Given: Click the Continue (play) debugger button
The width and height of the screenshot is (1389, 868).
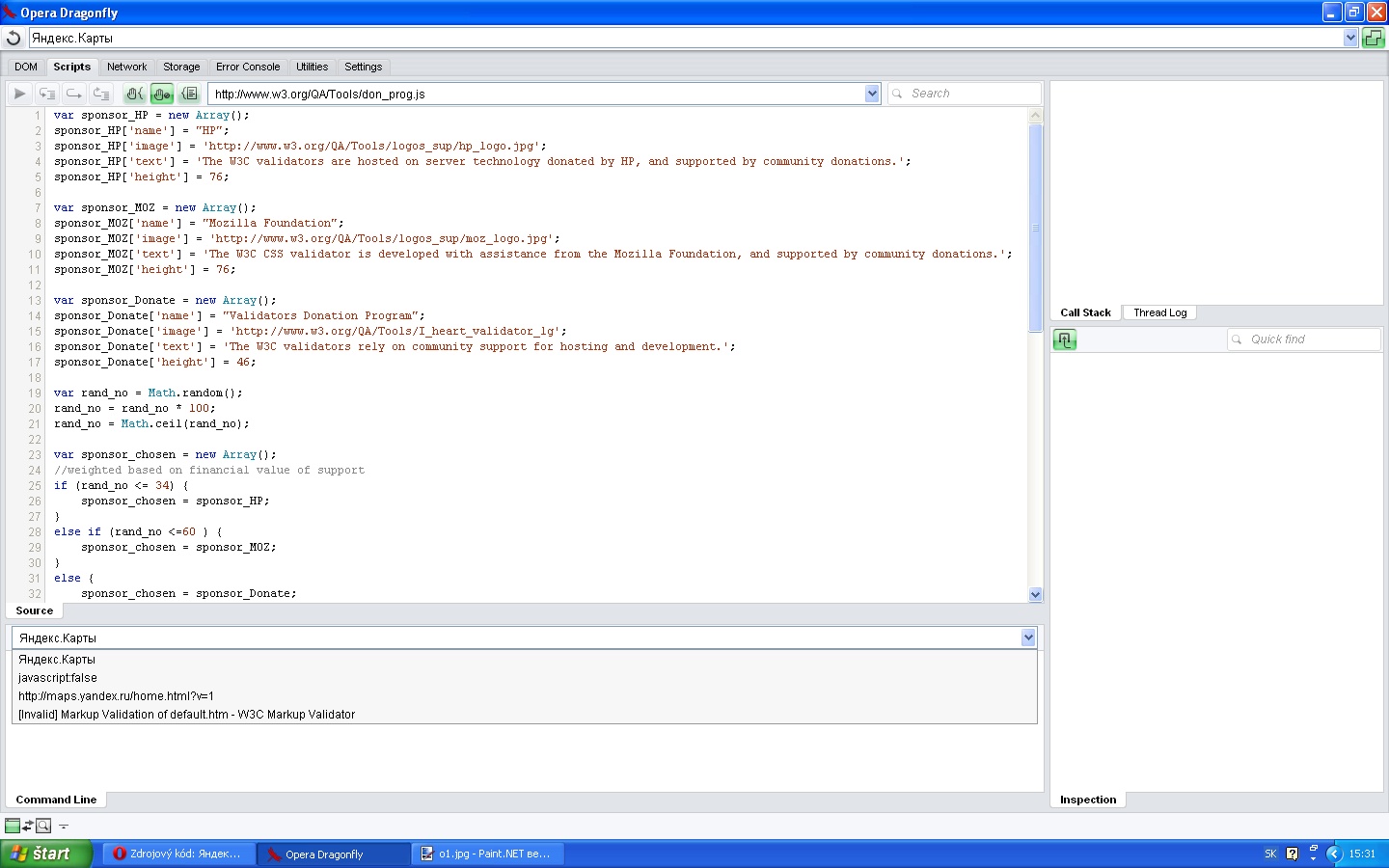Looking at the screenshot, I should click(x=19, y=94).
